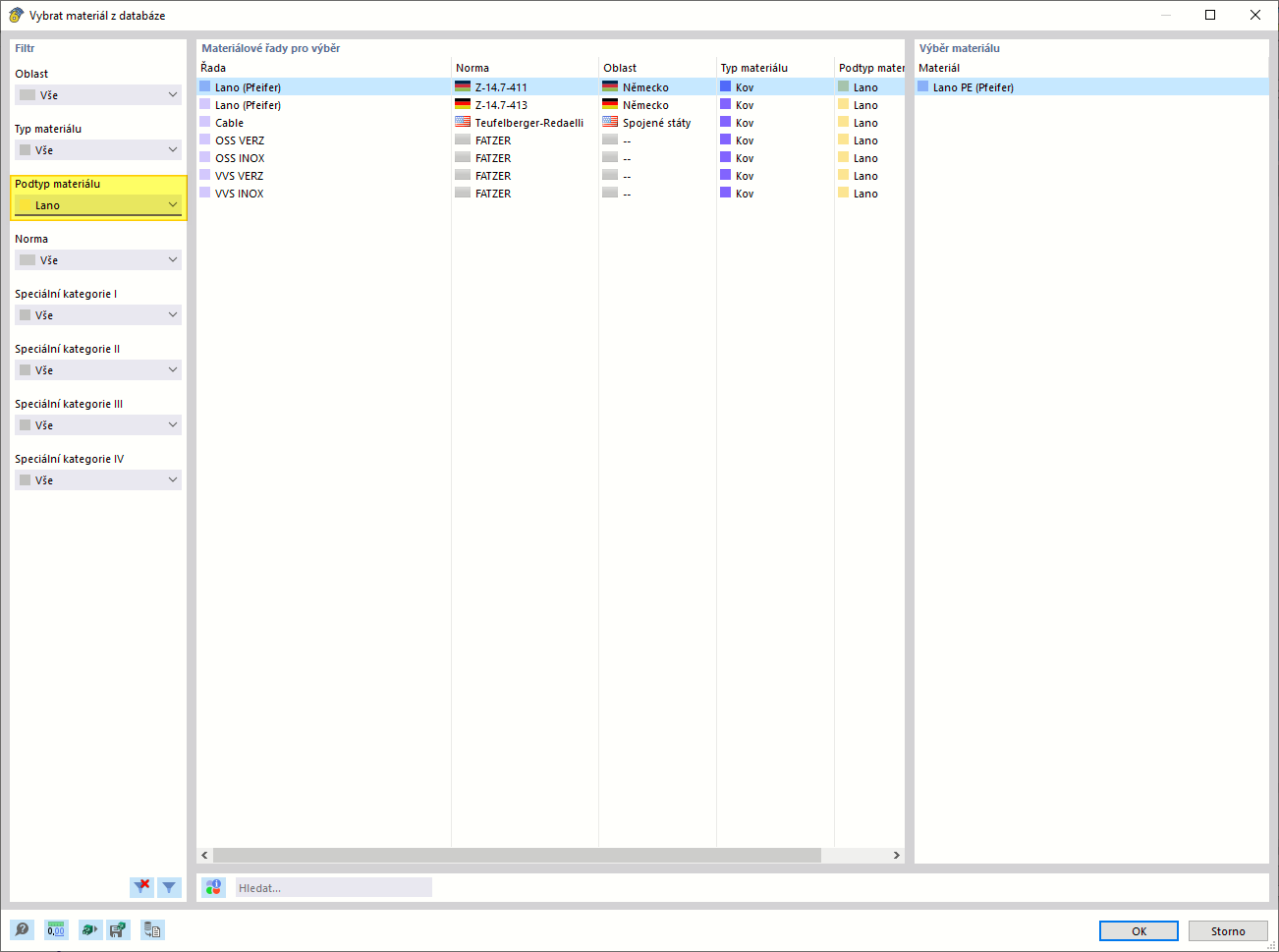Click save material to library icon
Viewport: 1279px width, 952px height.
(x=118, y=929)
